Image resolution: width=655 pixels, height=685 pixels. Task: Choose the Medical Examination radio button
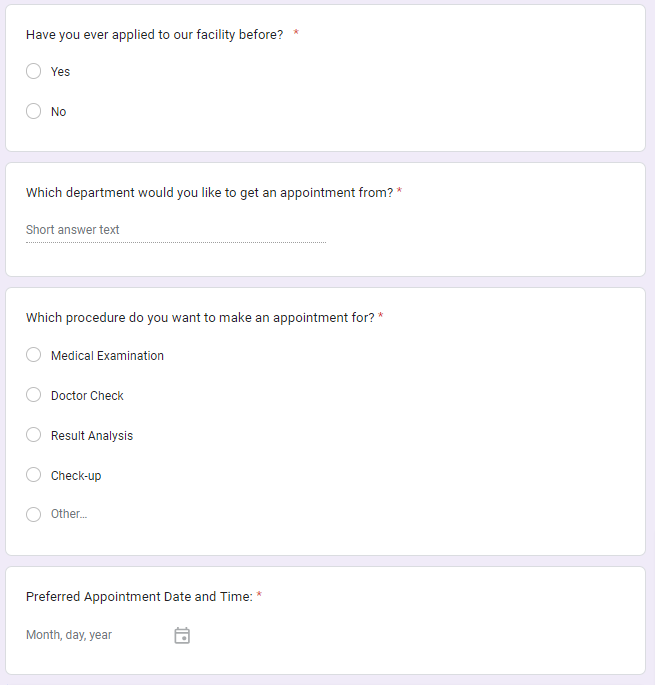[34, 355]
